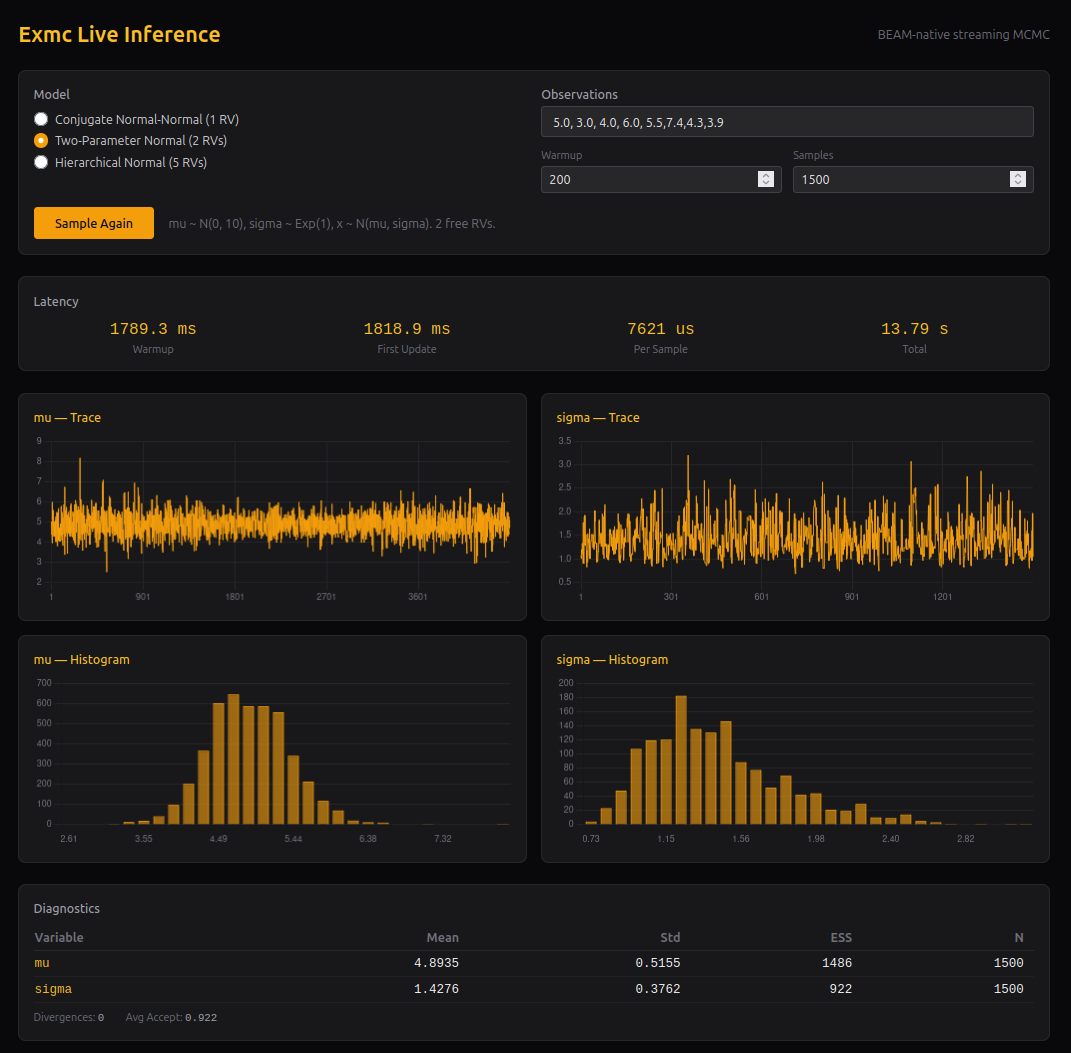Screen dimensions: 1071x1053
Task: Click the Samples field stepper arrows
Action: pos(1018,179)
